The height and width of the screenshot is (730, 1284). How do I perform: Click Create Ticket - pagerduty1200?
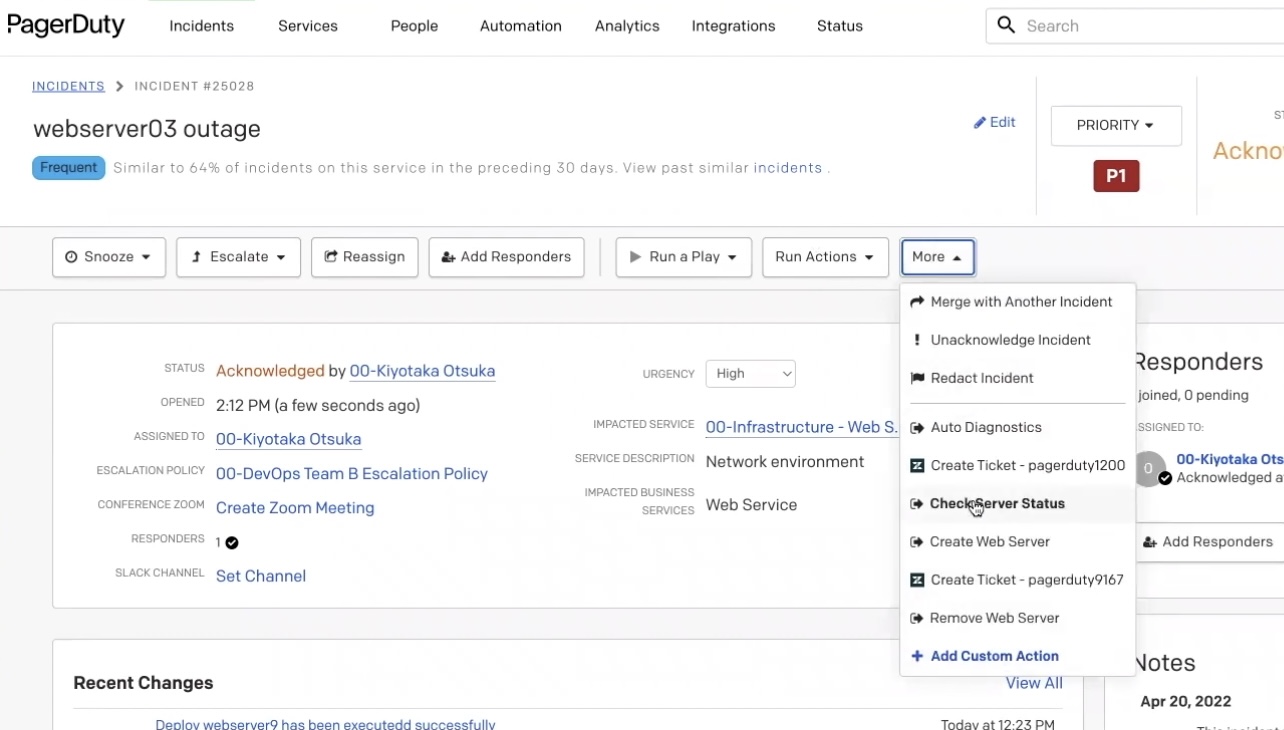click(x=1027, y=465)
